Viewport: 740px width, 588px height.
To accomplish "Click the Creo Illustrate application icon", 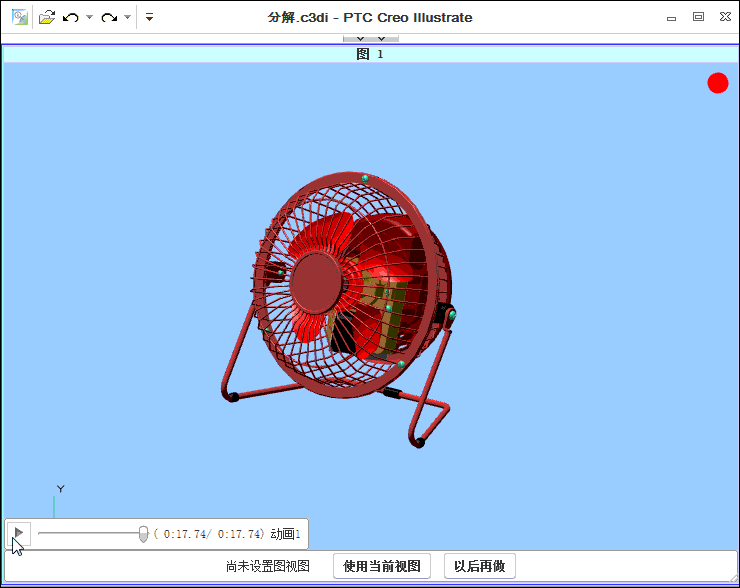I will point(19,17).
